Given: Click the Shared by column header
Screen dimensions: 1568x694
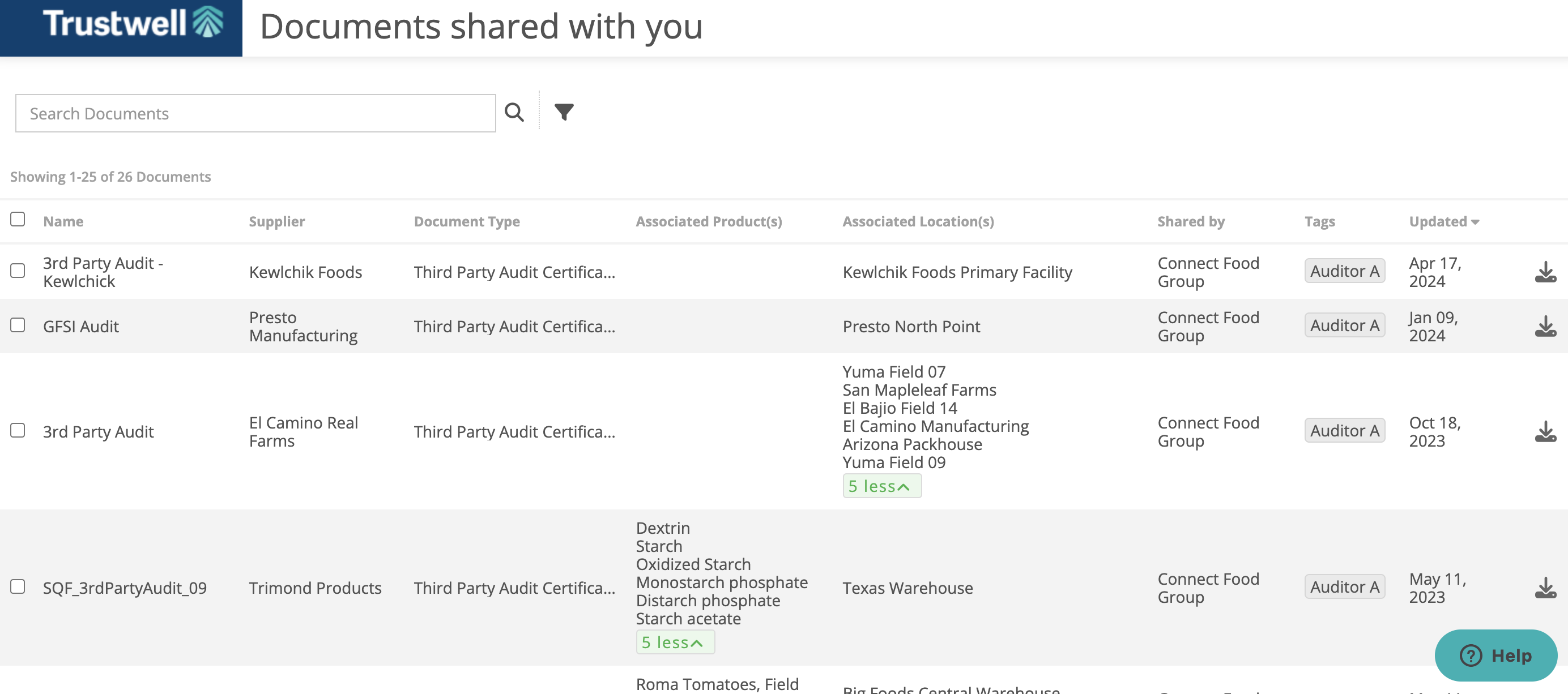Looking at the screenshot, I should point(1191,221).
